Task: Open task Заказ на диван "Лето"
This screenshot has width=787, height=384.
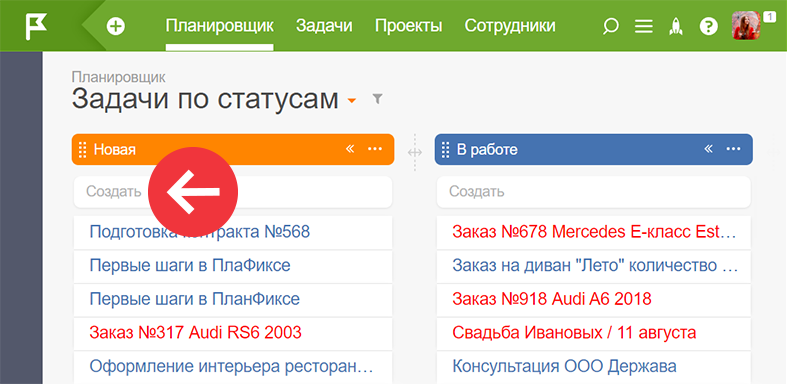Action: [x=594, y=265]
